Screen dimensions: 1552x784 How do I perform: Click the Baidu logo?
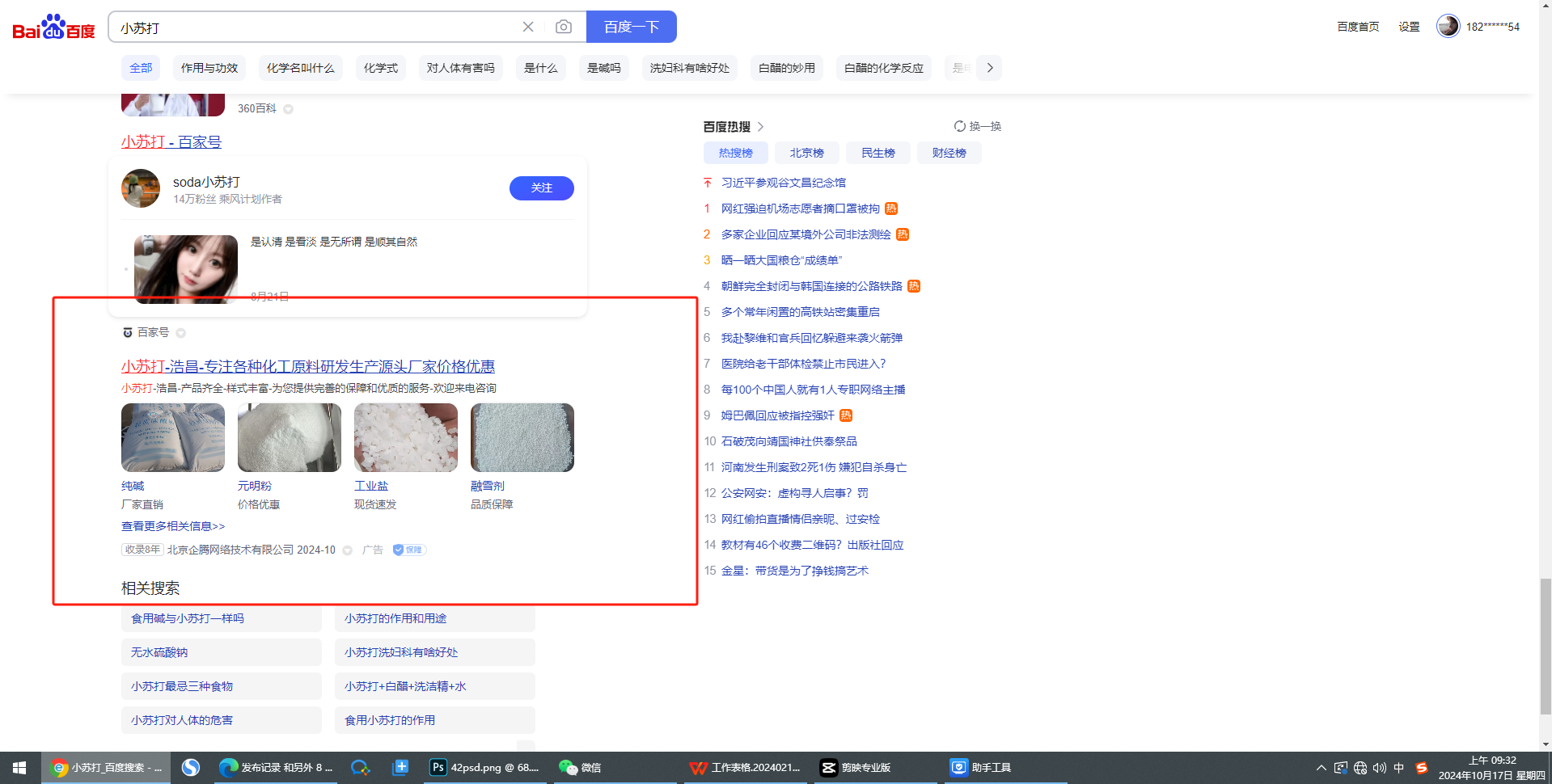pyautogui.click(x=53, y=27)
